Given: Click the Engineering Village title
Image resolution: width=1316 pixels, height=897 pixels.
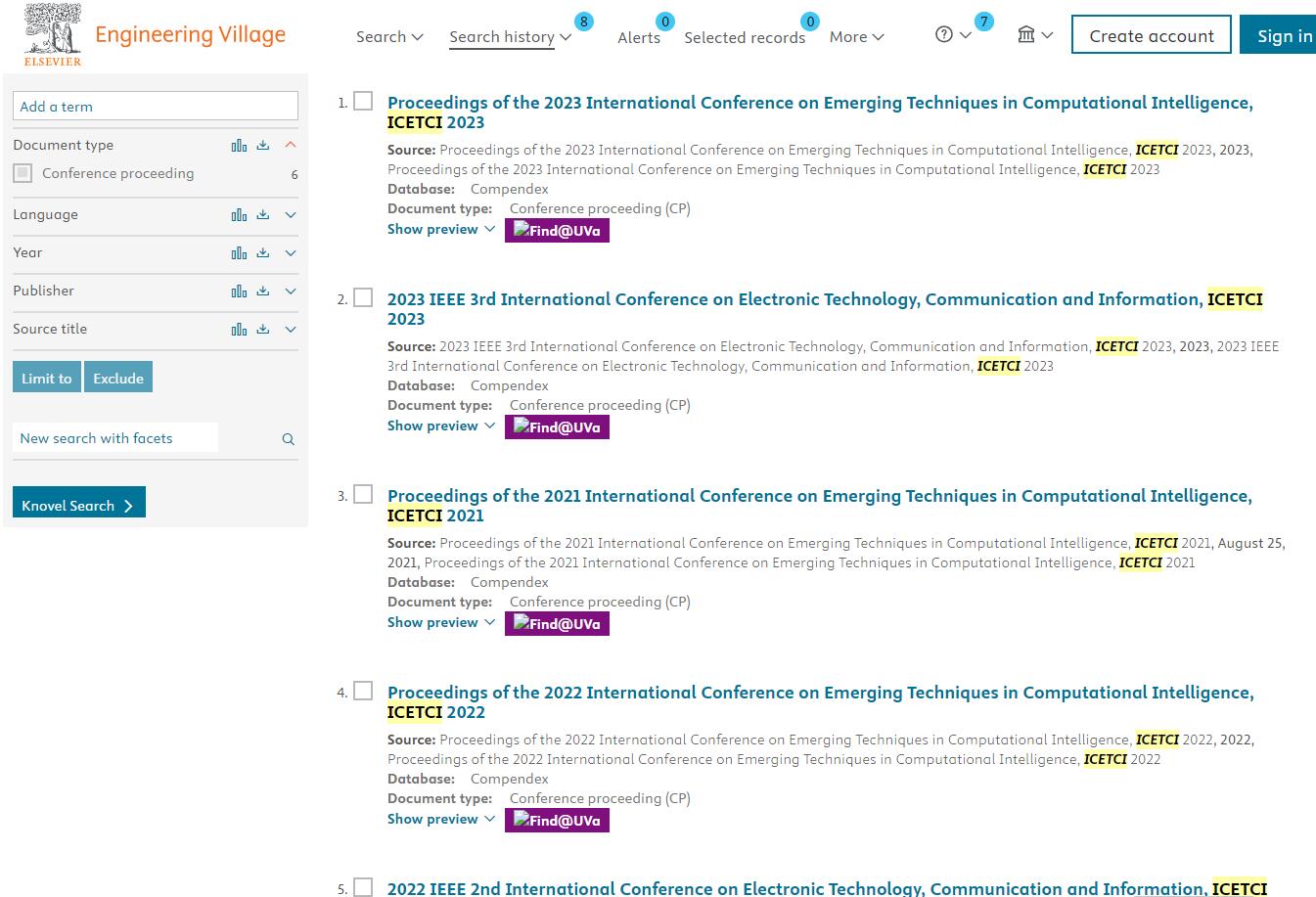Looking at the screenshot, I should 191,35.
